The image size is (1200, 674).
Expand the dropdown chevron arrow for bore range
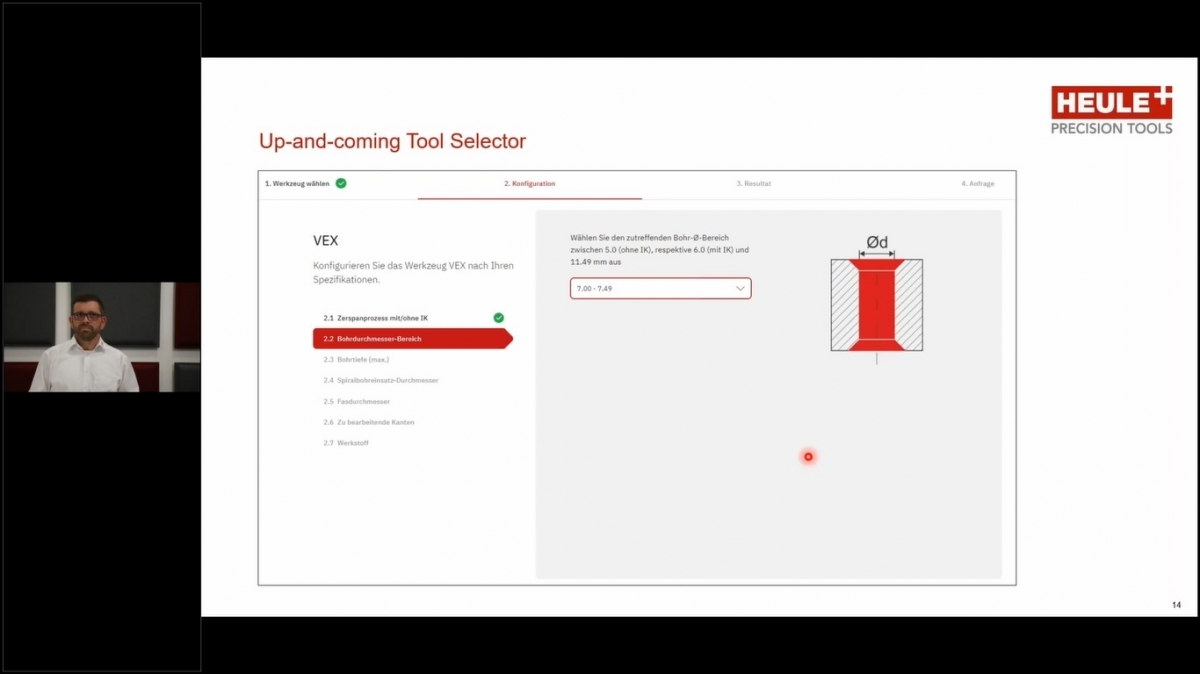pyautogui.click(x=740, y=288)
